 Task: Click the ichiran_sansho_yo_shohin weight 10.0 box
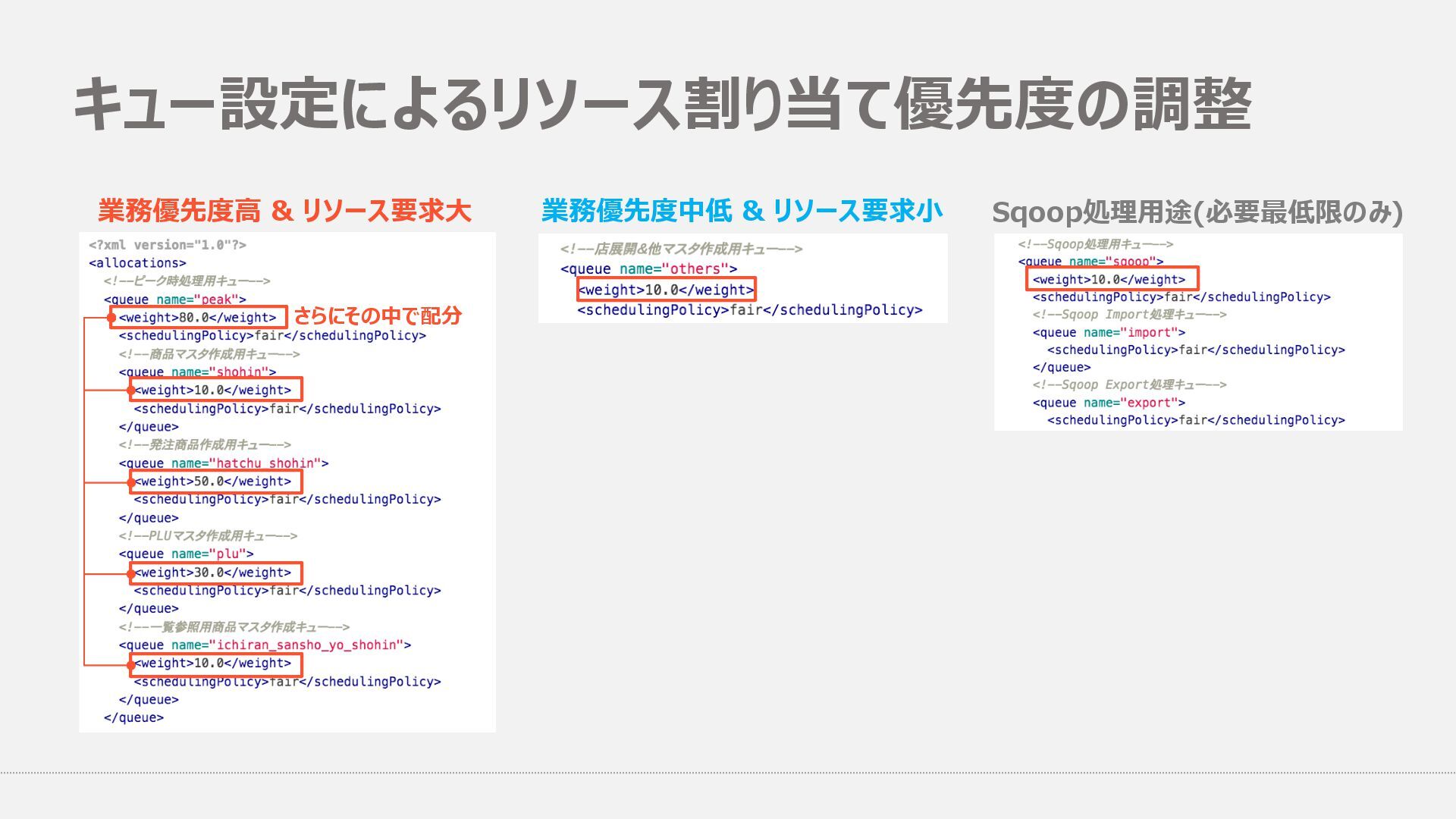tap(215, 664)
